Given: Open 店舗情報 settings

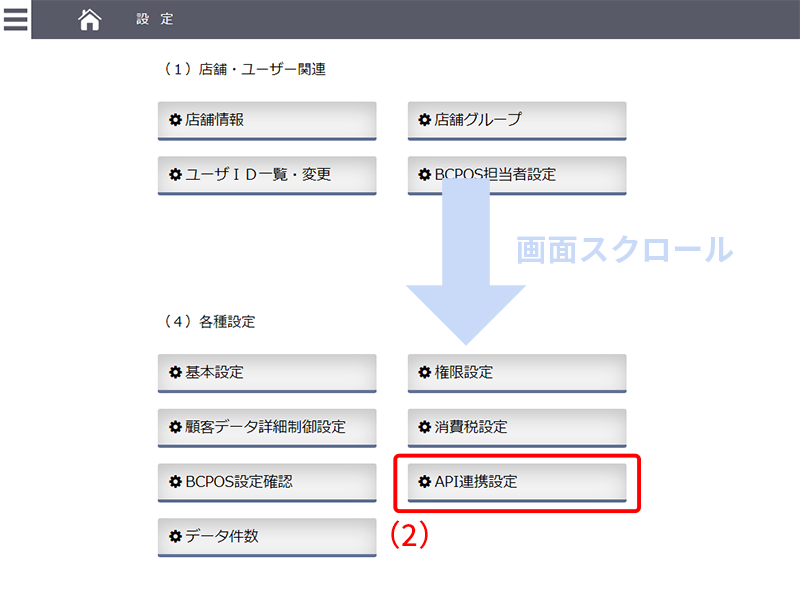Looking at the screenshot, I should (267, 120).
